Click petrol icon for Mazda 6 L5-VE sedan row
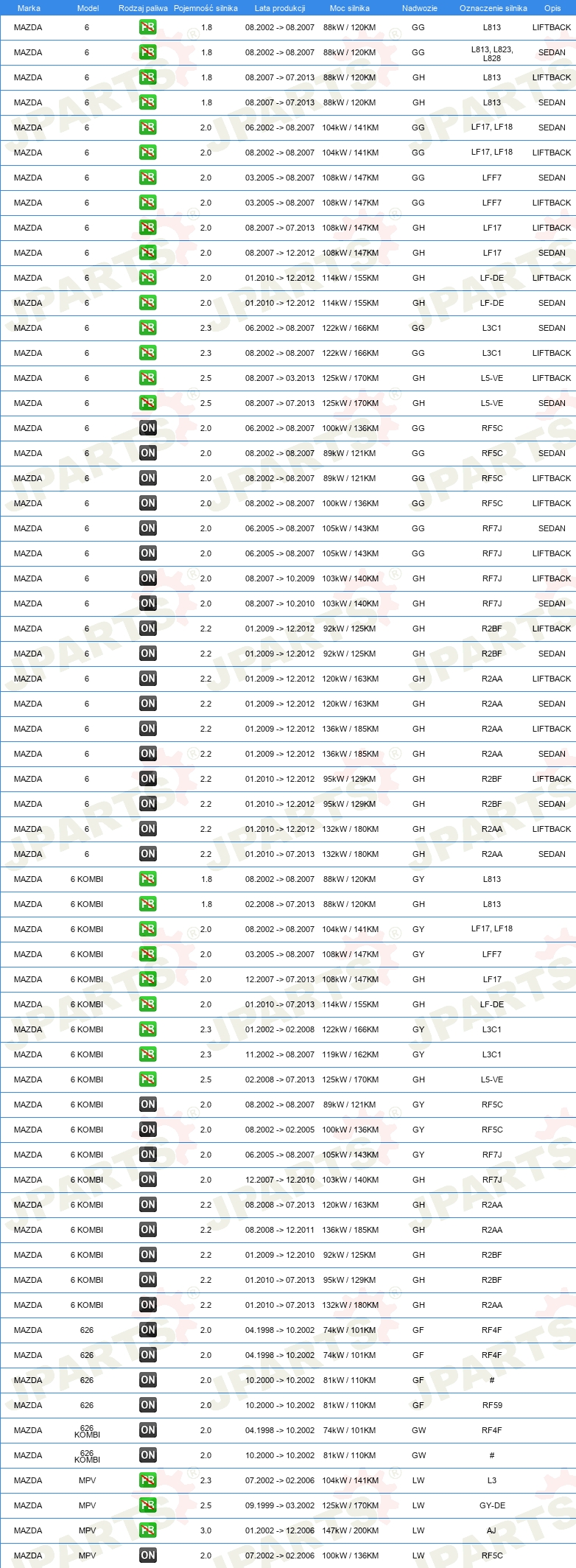The height and width of the screenshot is (1568, 576). 148,403
